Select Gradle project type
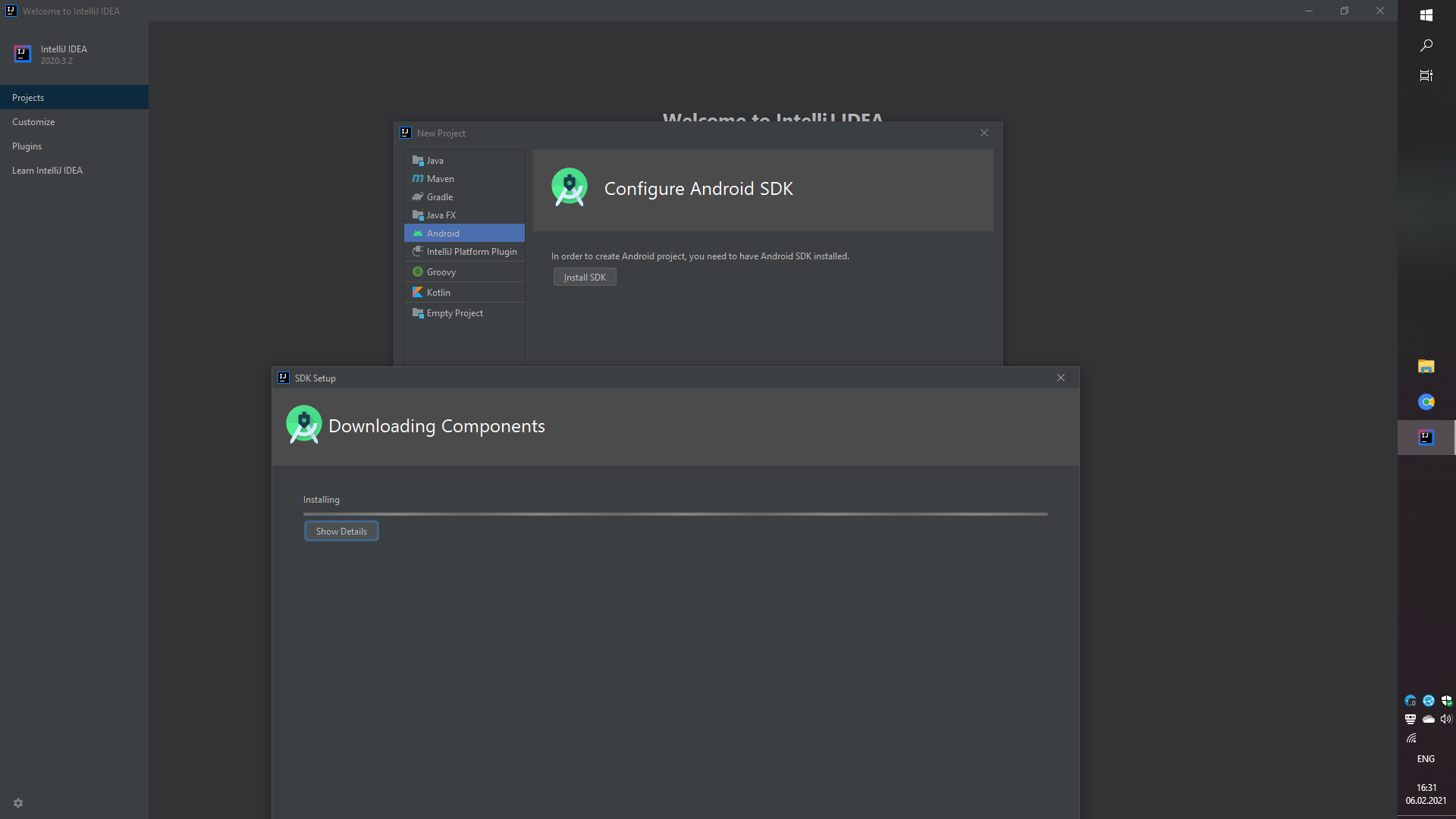The image size is (1456, 819). click(x=464, y=197)
